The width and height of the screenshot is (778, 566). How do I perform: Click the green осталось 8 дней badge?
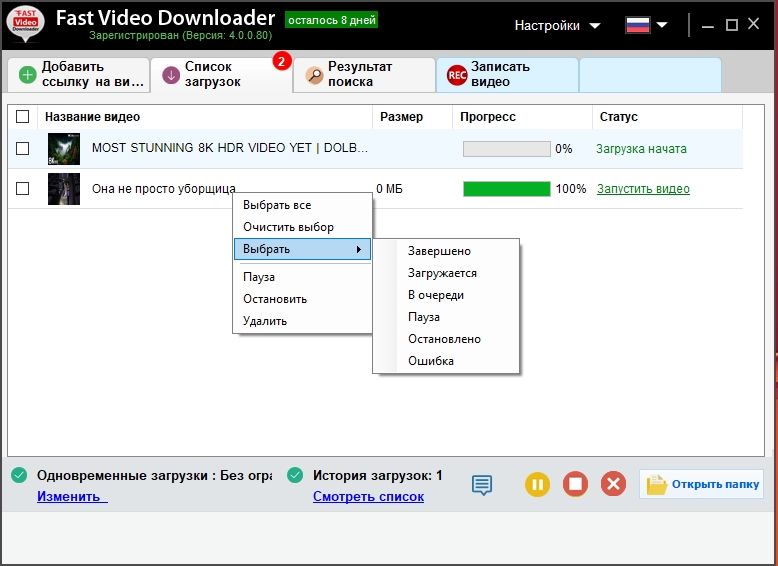(331, 20)
